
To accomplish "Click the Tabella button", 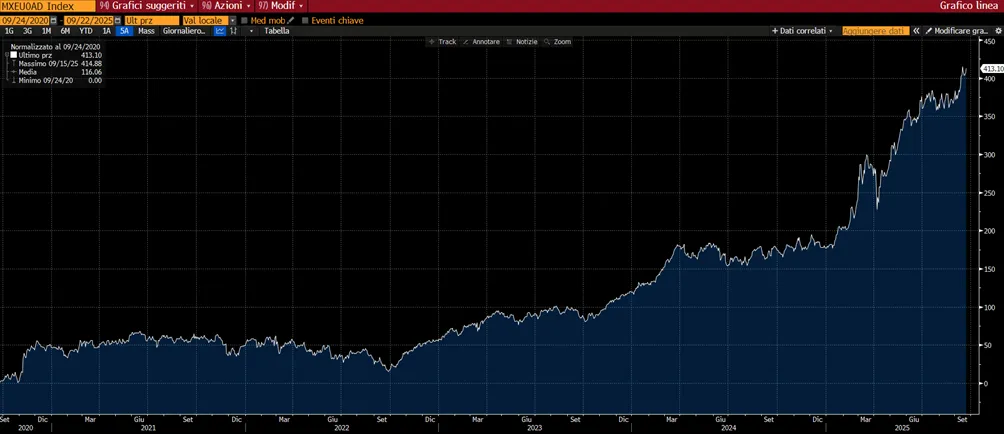I will (x=277, y=31).
